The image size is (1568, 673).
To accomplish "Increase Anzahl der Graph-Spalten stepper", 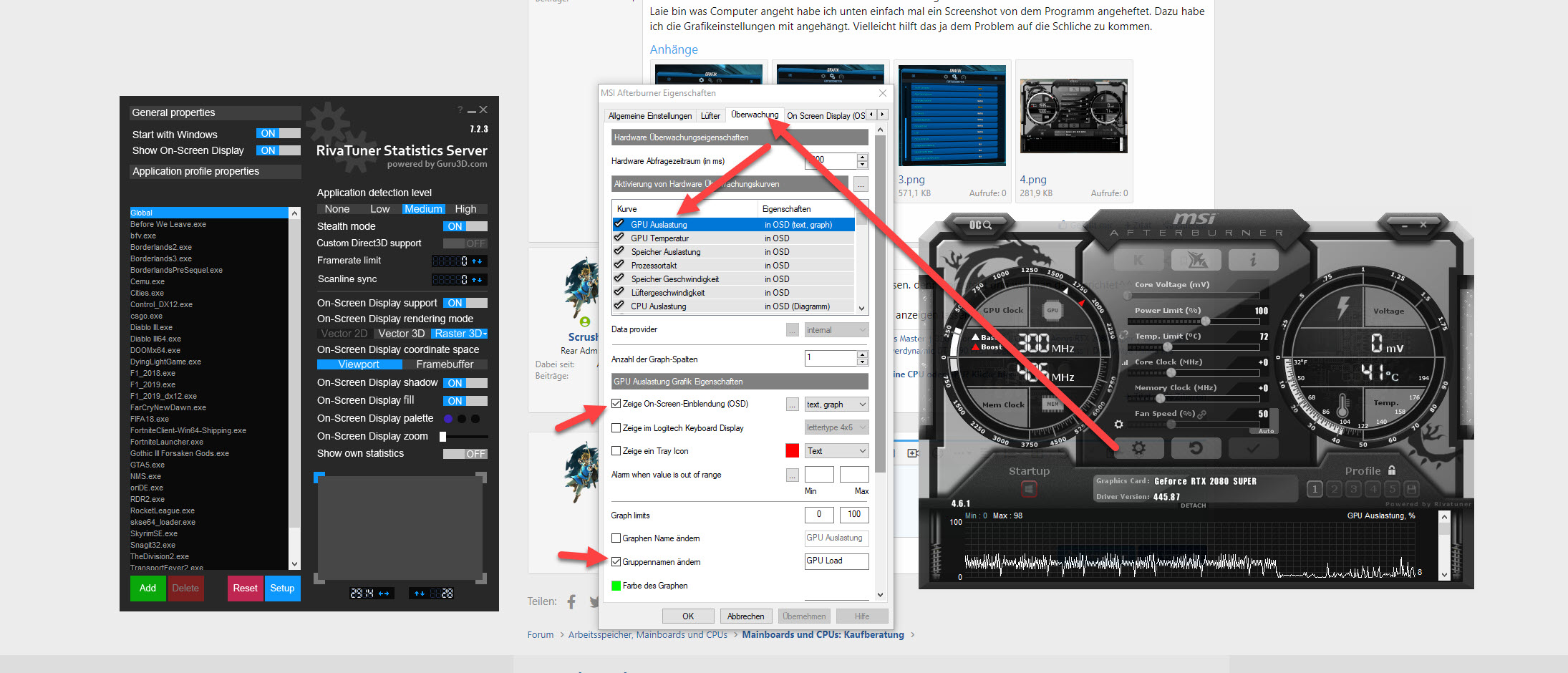I will 862,354.
